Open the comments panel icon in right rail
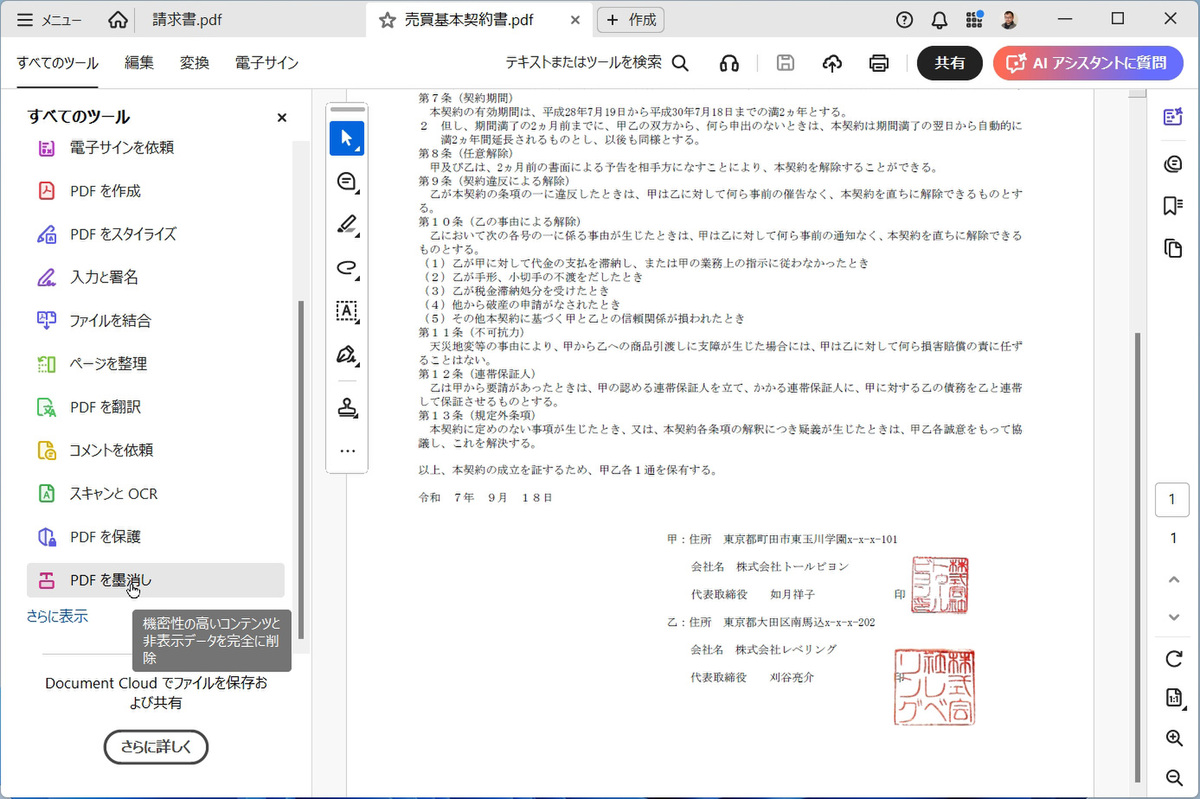1200x799 pixels. point(1173,163)
